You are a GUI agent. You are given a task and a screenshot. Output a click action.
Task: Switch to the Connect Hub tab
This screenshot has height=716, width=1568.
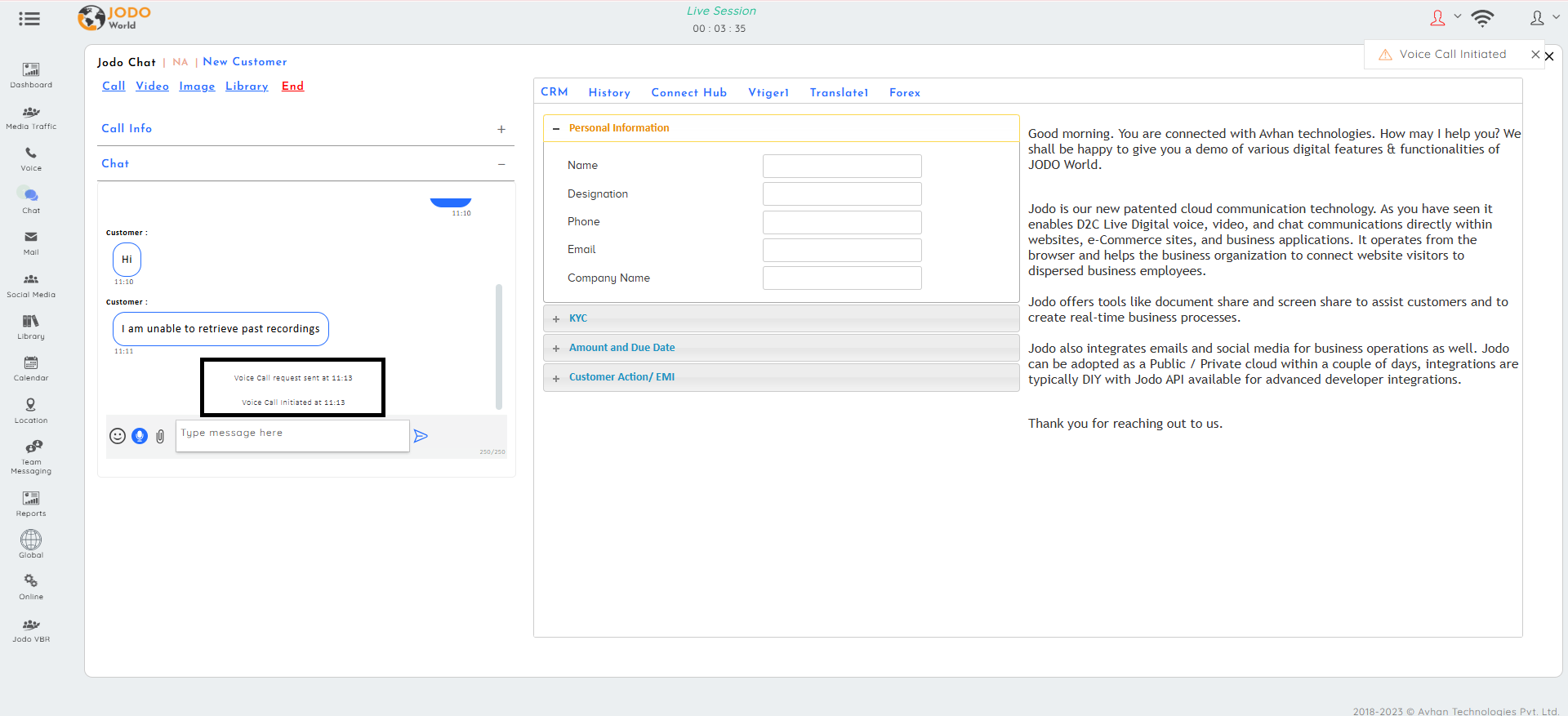(x=688, y=93)
